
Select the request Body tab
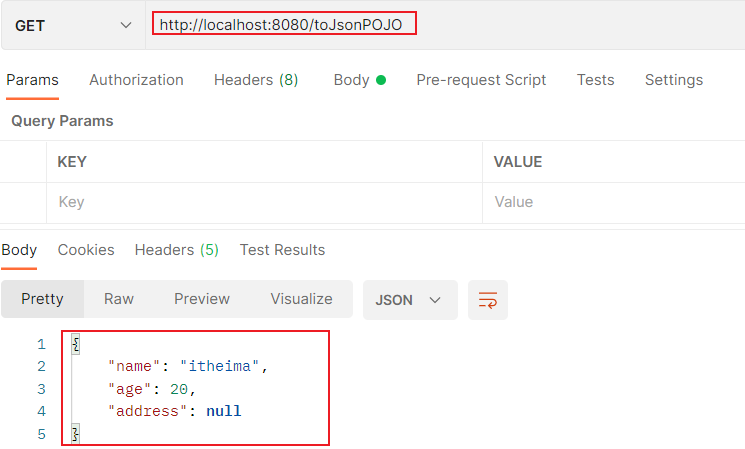(x=358, y=80)
